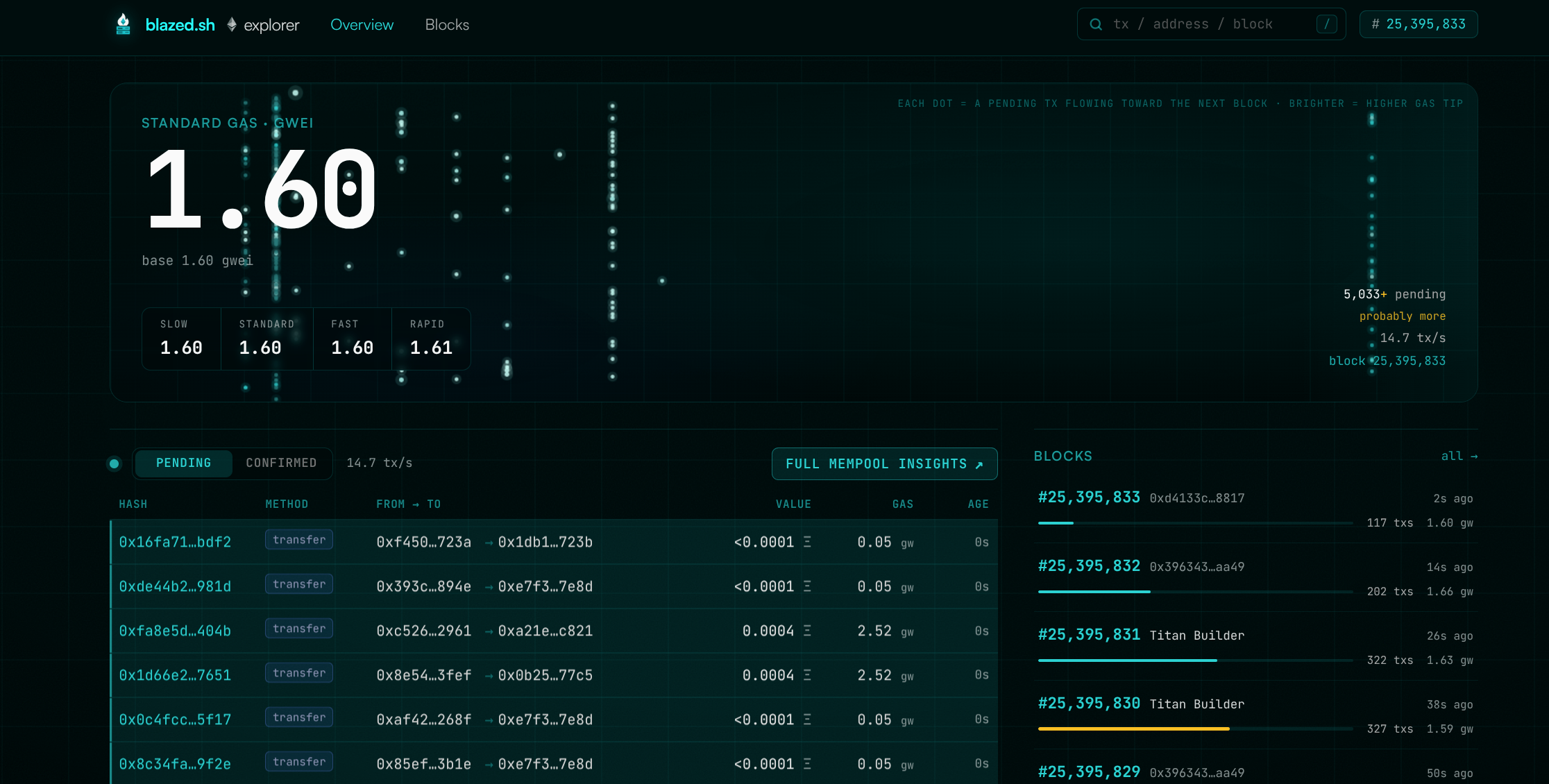Open transaction 0x16fa71…bdf2

[x=175, y=542]
